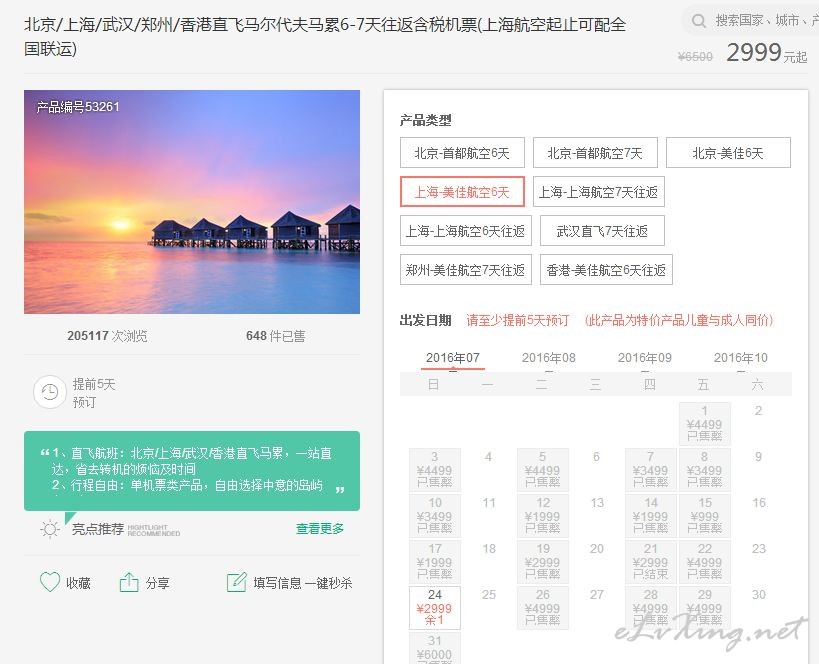Click sold-out date 22 priced ¥4999

(705, 562)
